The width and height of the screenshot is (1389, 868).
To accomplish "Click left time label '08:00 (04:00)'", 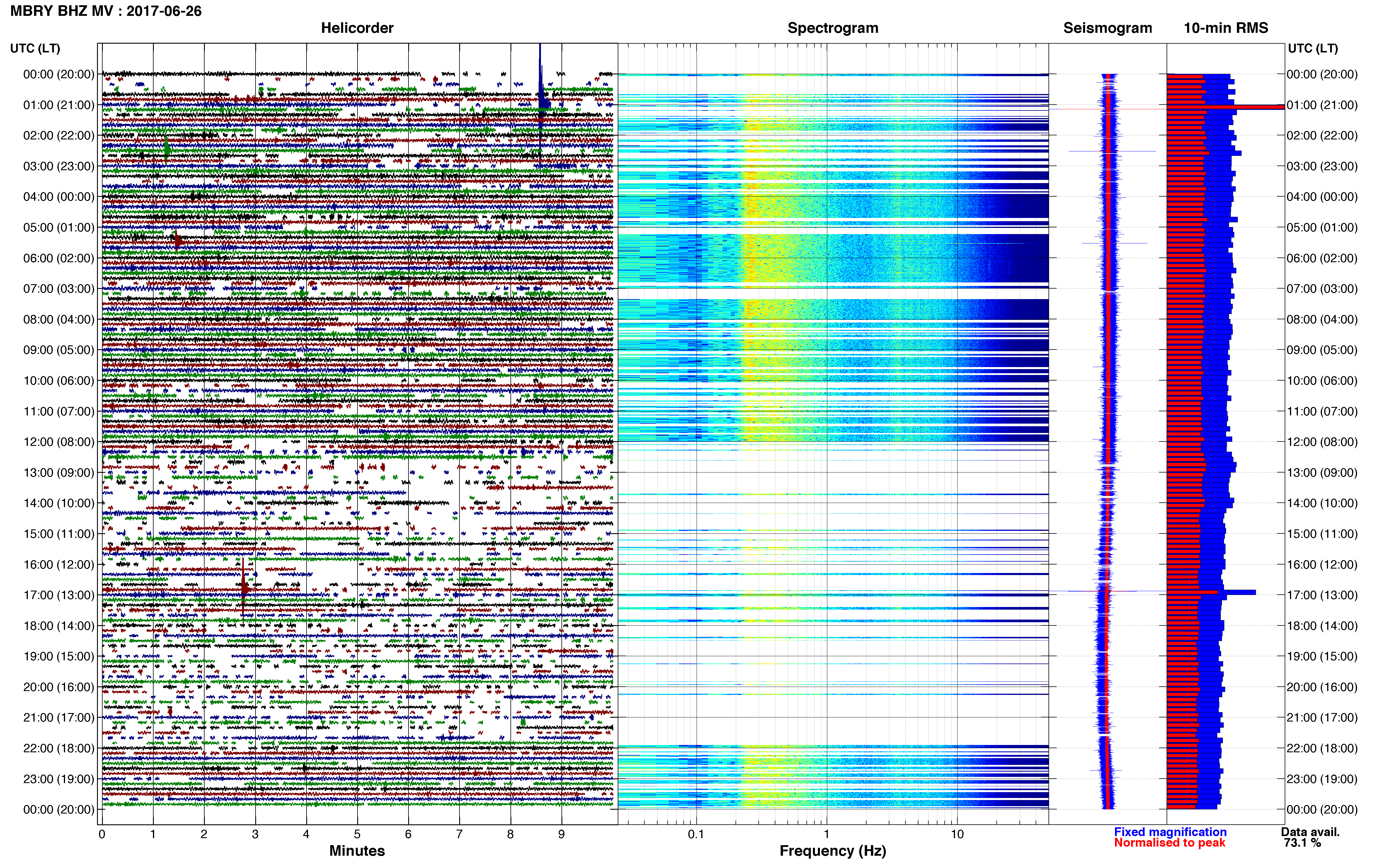I will (x=59, y=319).
